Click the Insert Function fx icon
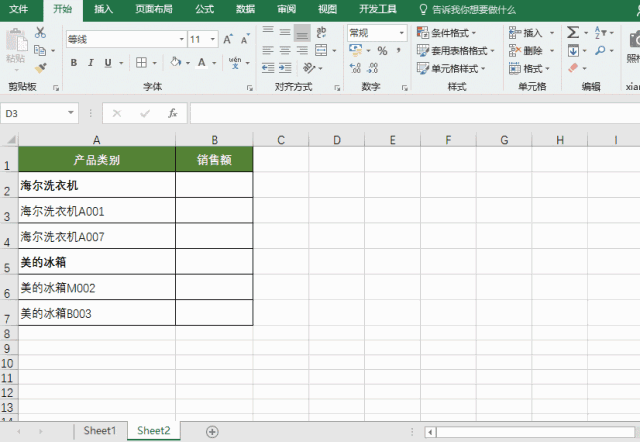Screen dimensions: 640x442 (173, 113)
